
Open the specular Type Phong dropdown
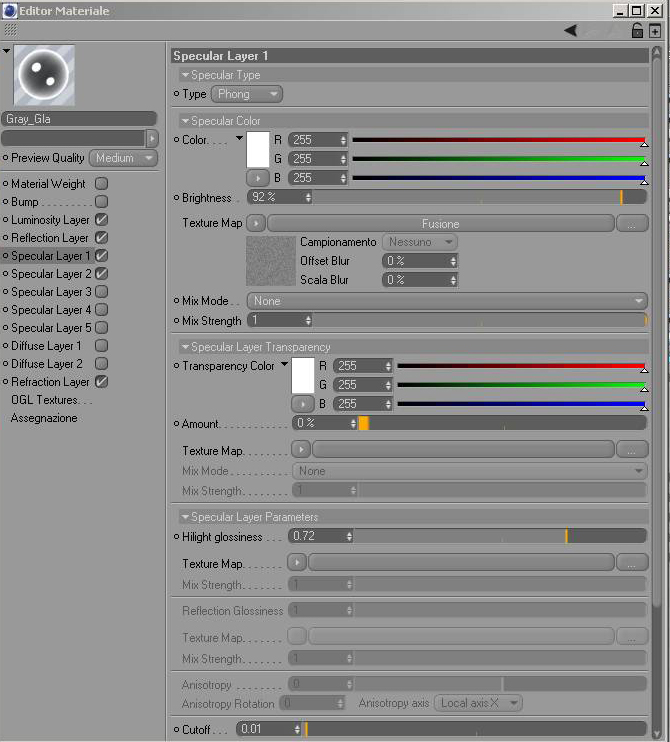(247, 94)
